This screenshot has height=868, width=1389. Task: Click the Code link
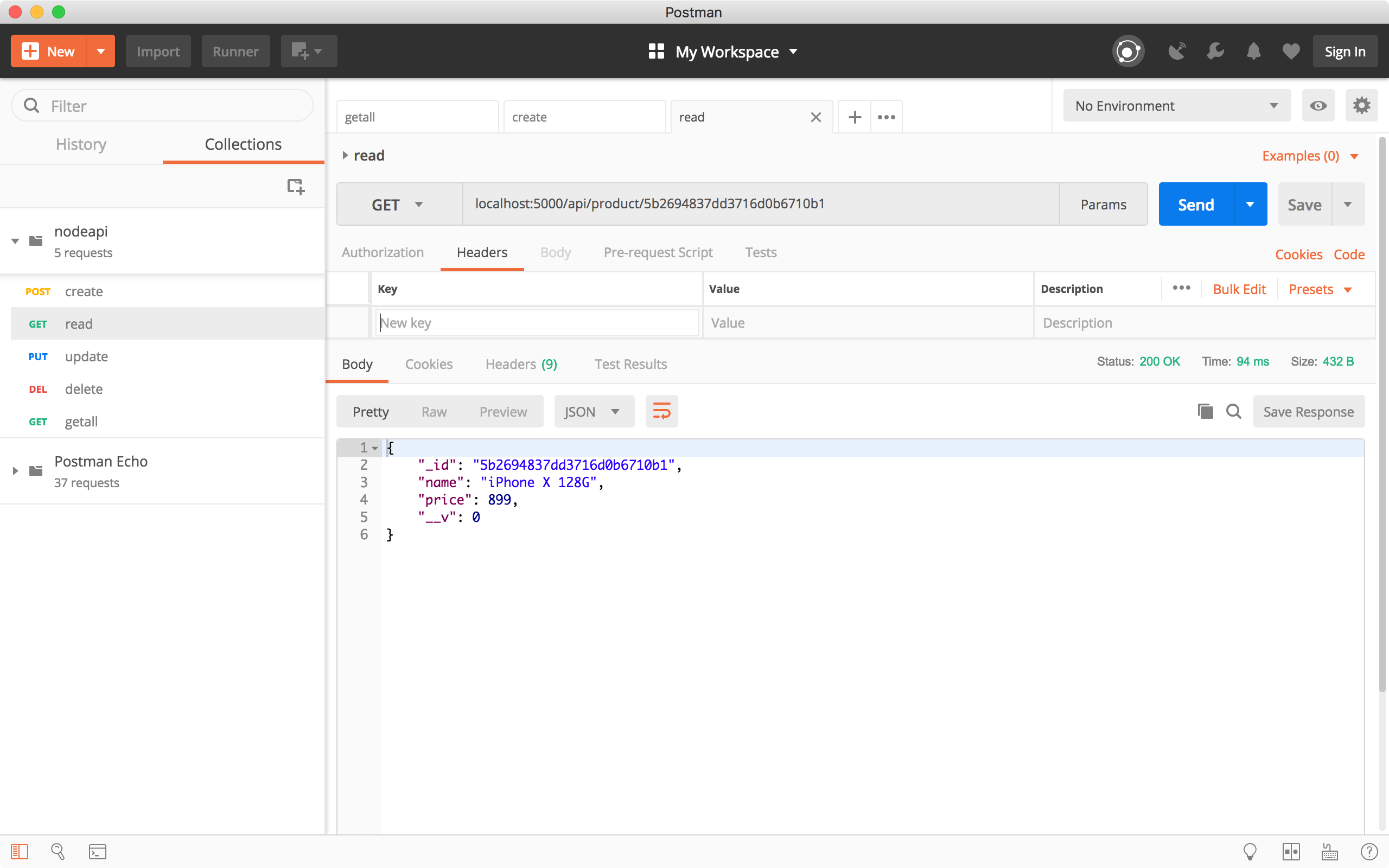point(1349,254)
